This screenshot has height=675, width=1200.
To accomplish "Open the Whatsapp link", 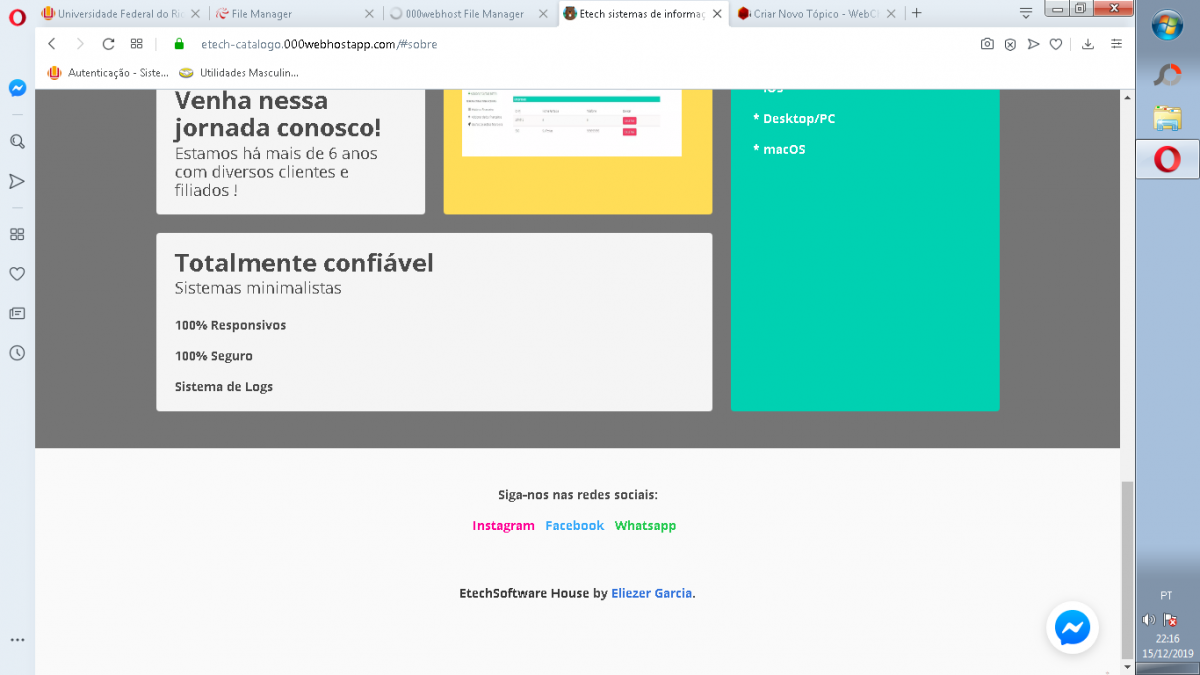I will [645, 525].
